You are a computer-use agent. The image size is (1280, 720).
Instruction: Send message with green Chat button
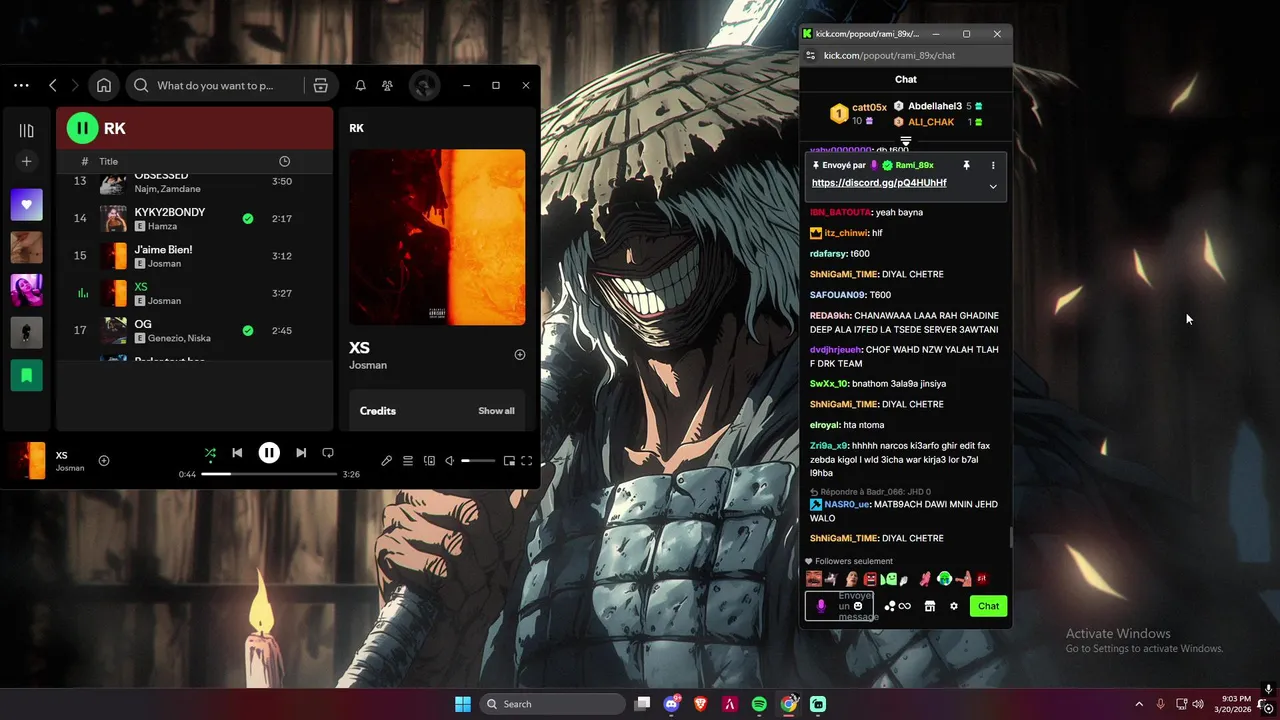(988, 606)
